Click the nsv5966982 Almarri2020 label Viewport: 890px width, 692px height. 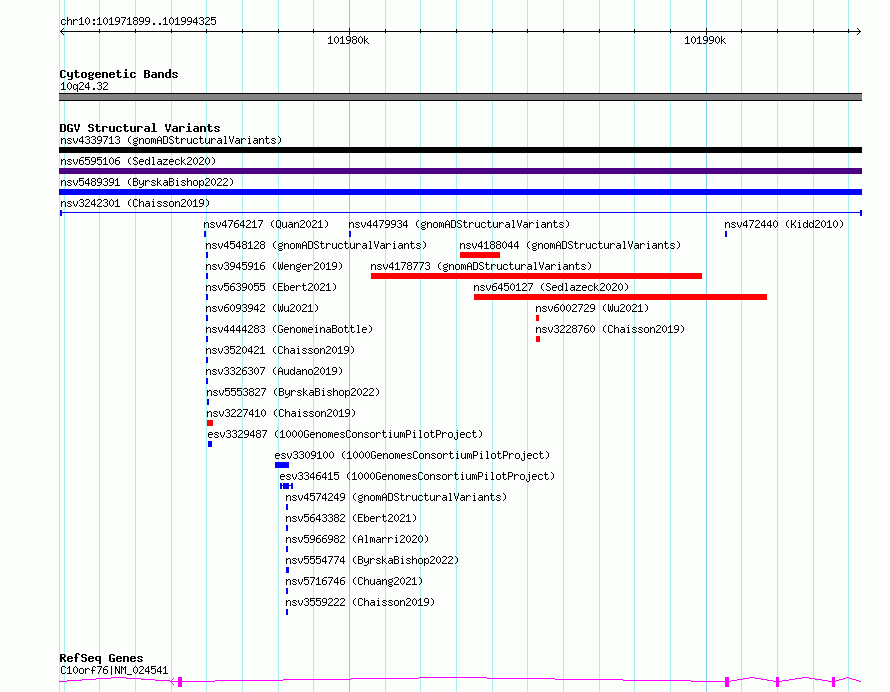(357, 539)
